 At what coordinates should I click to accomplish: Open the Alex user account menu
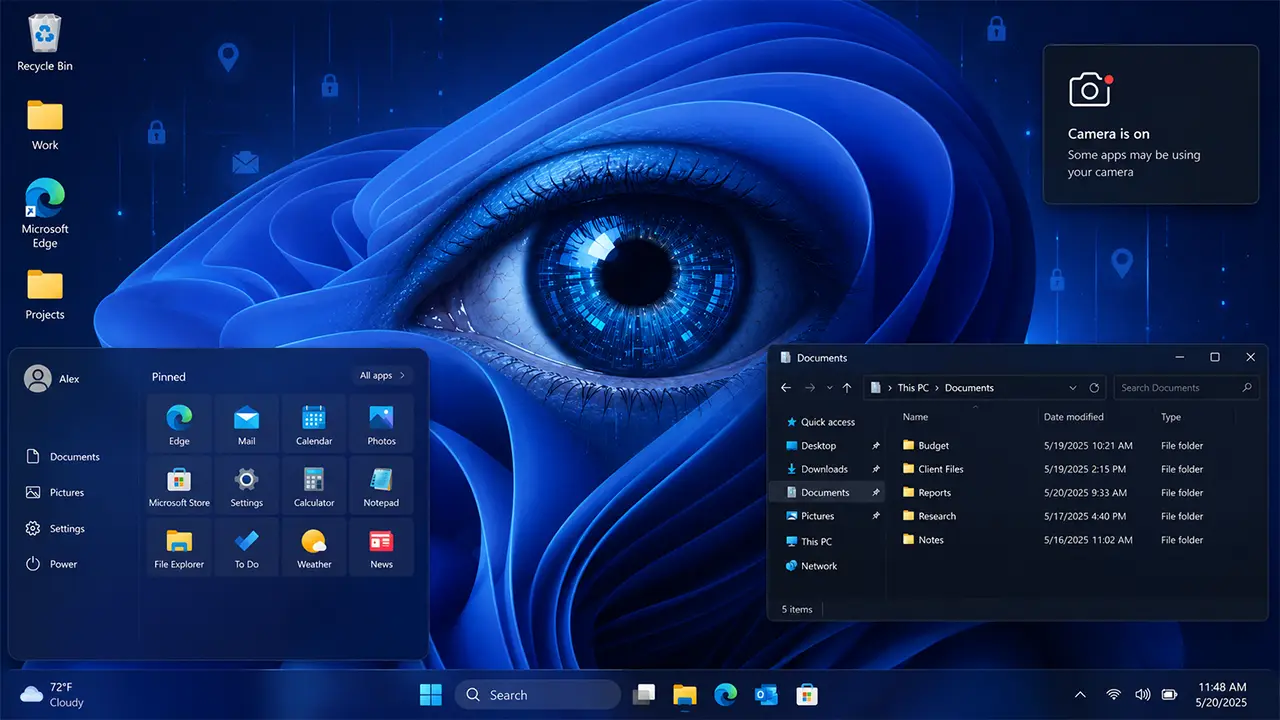[x=52, y=379]
